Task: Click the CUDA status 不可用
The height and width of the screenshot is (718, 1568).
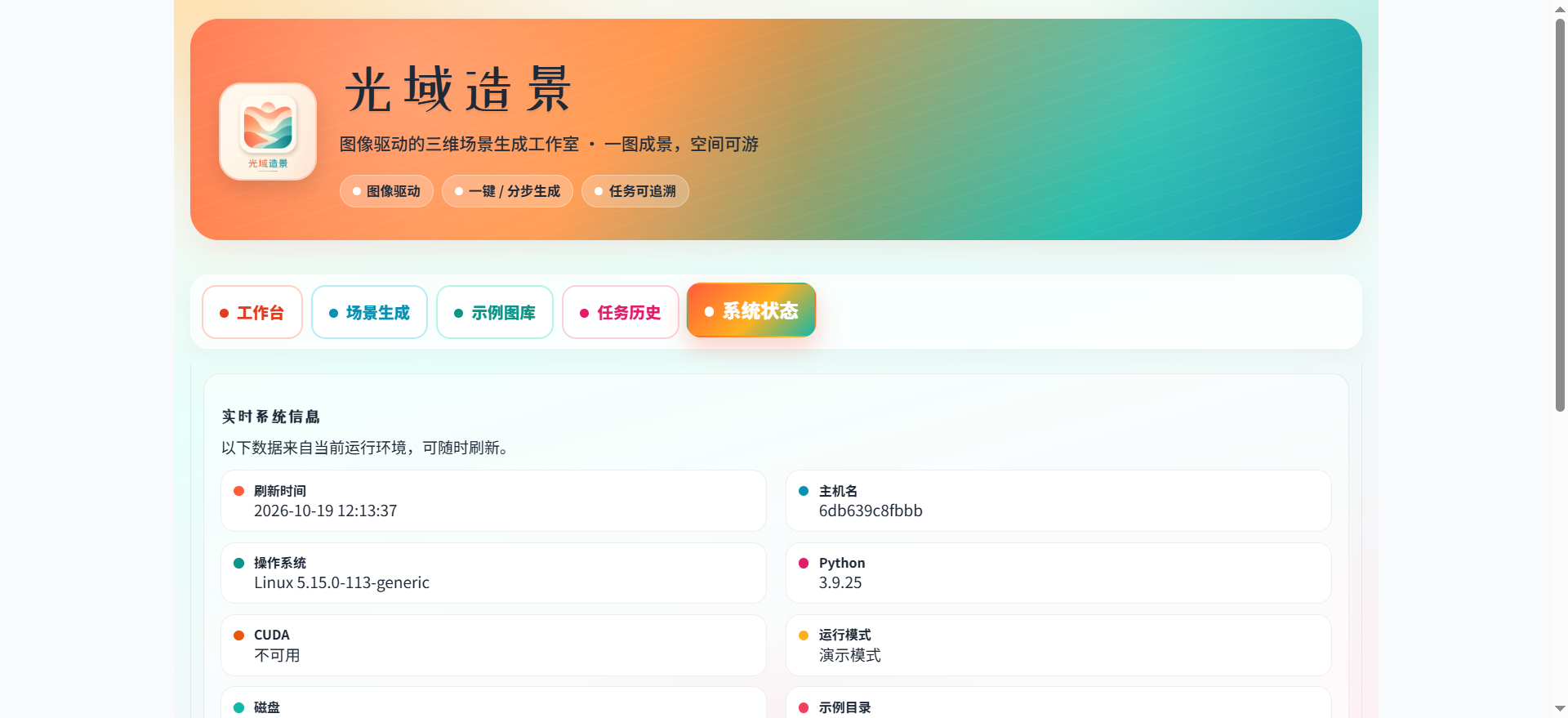Action: (277, 655)
